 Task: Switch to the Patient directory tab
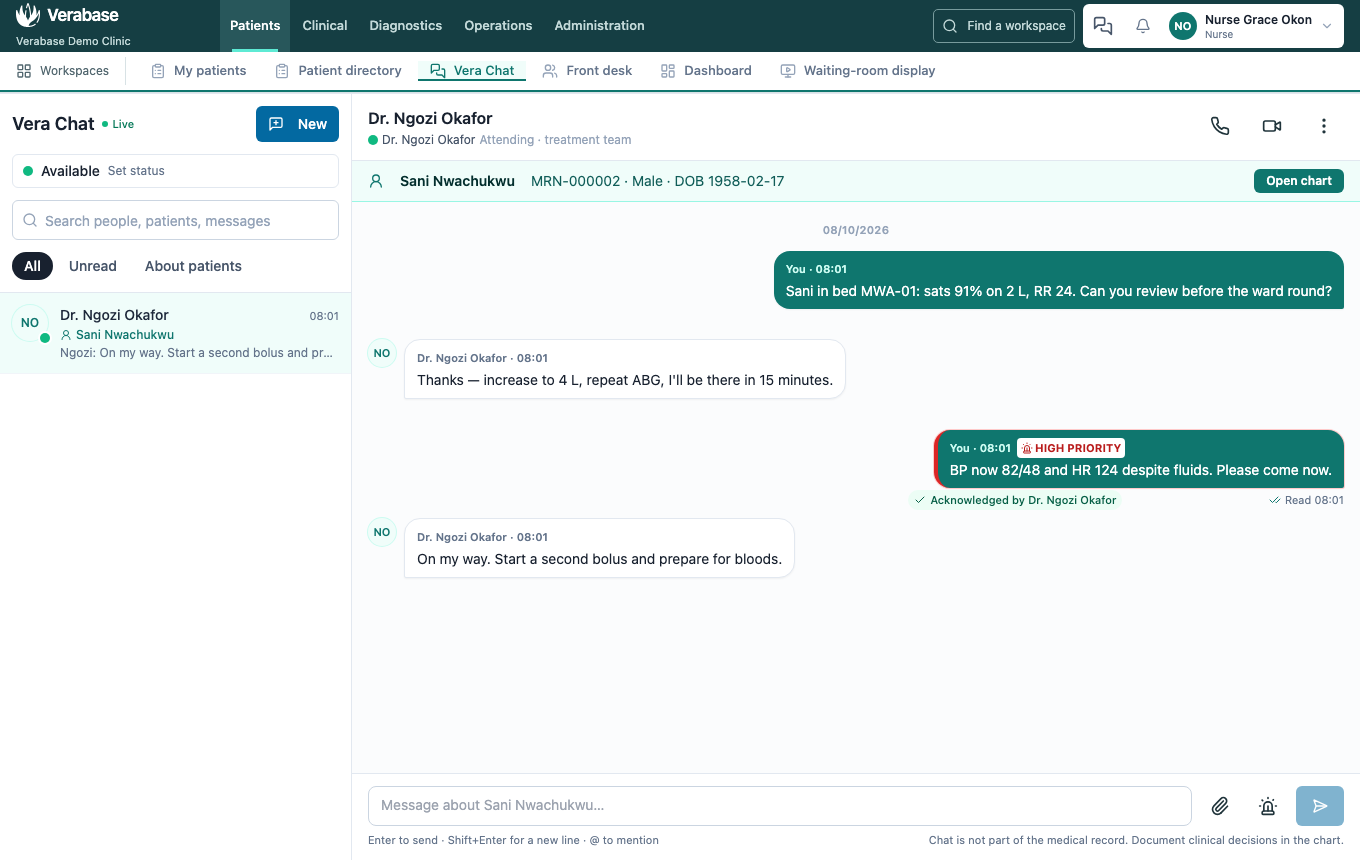[338, 71]
